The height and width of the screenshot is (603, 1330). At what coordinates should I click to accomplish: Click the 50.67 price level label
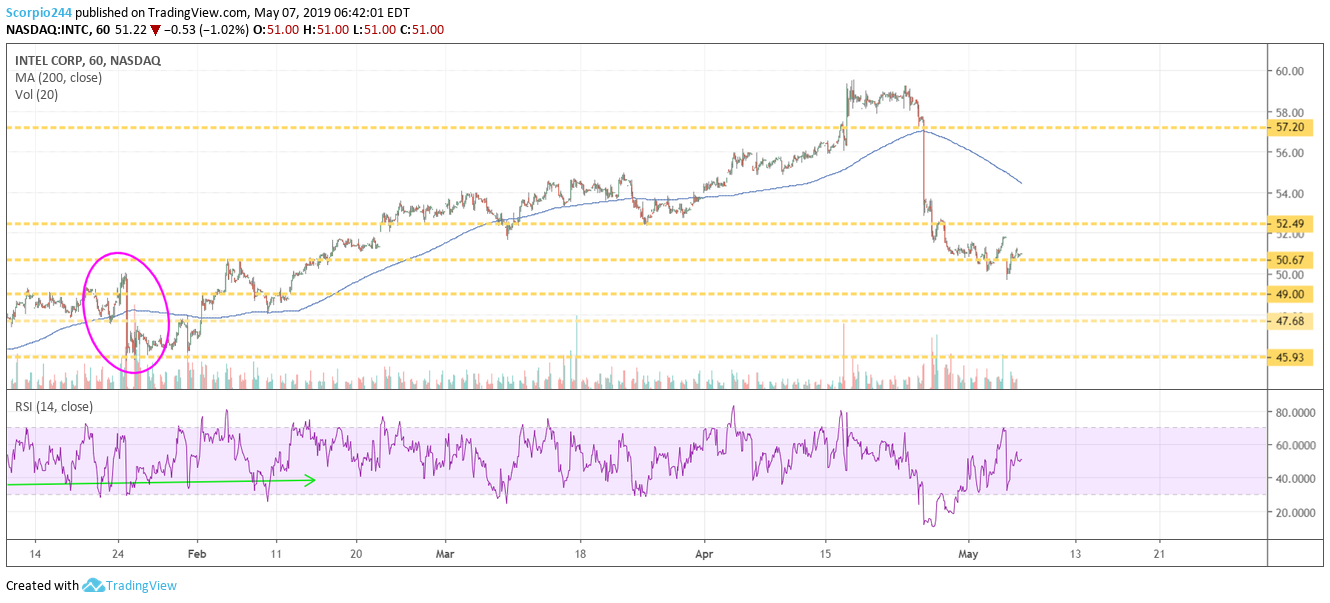coord(1290,260)
